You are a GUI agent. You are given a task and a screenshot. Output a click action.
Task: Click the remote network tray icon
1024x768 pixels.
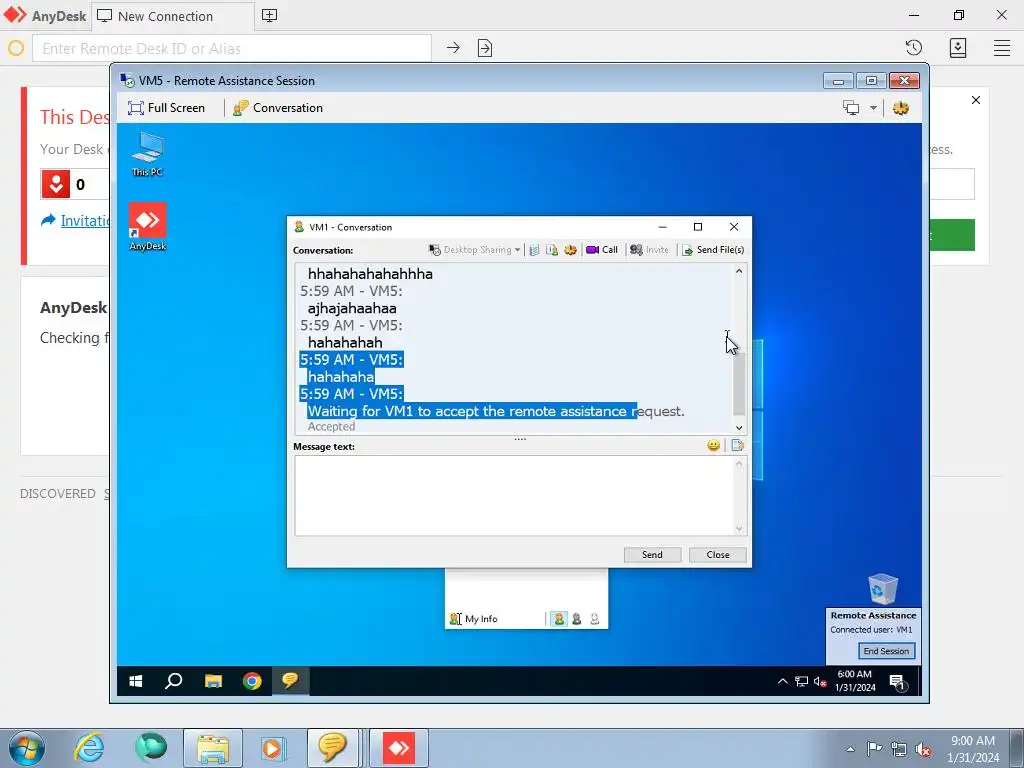[801, 681]
